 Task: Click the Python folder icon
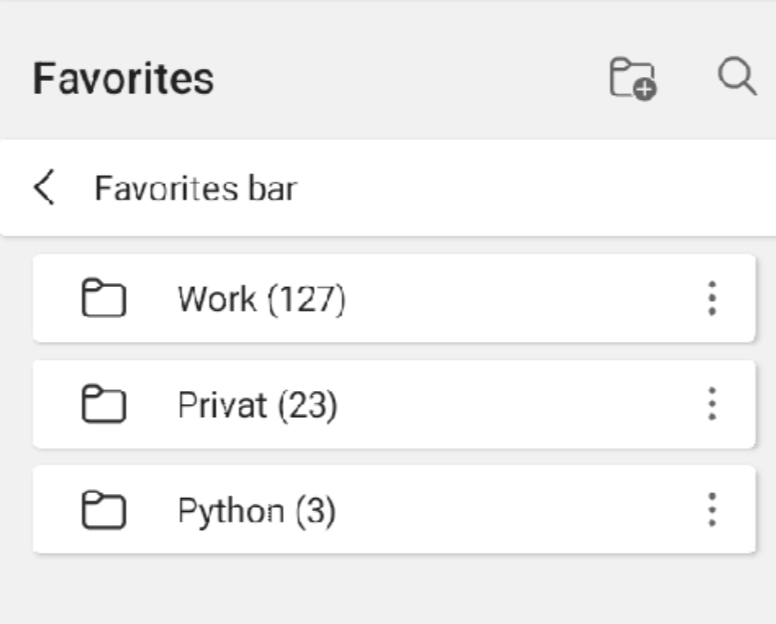102,510
